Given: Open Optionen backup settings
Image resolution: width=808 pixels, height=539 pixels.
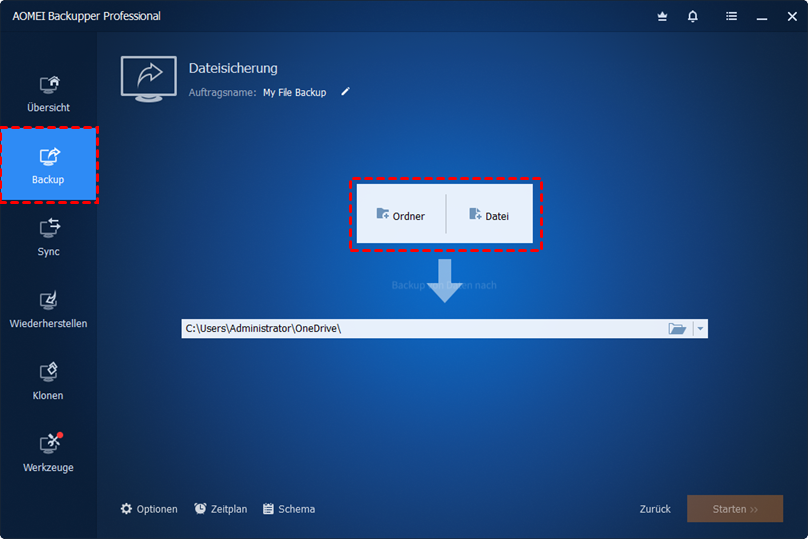Looking at the screenshot, I should (149, 509).
